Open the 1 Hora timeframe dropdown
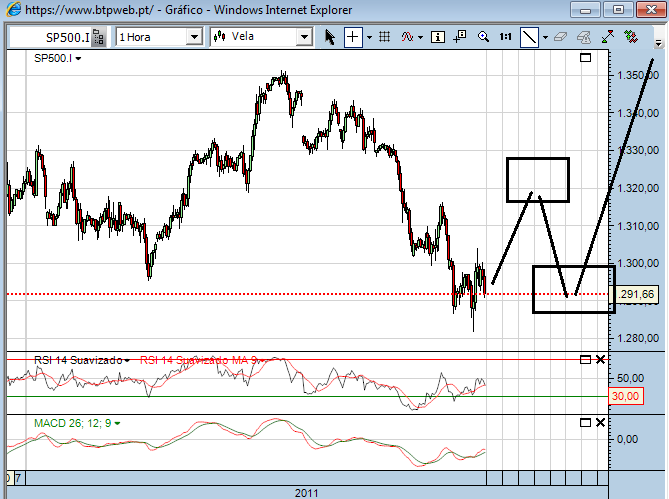669x499 pixels. pyautogui.click(x=194, y=37)
